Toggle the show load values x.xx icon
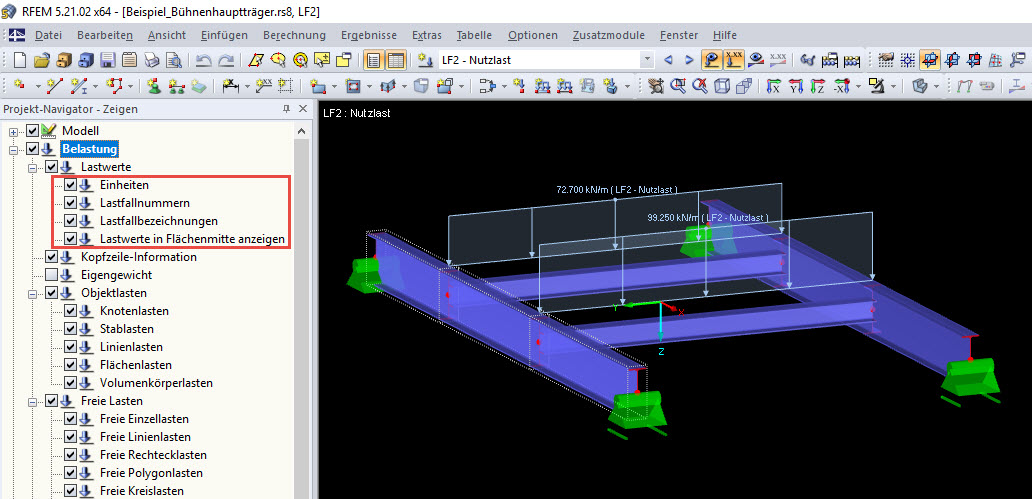The image size is (1032, 499). (733, 60)
